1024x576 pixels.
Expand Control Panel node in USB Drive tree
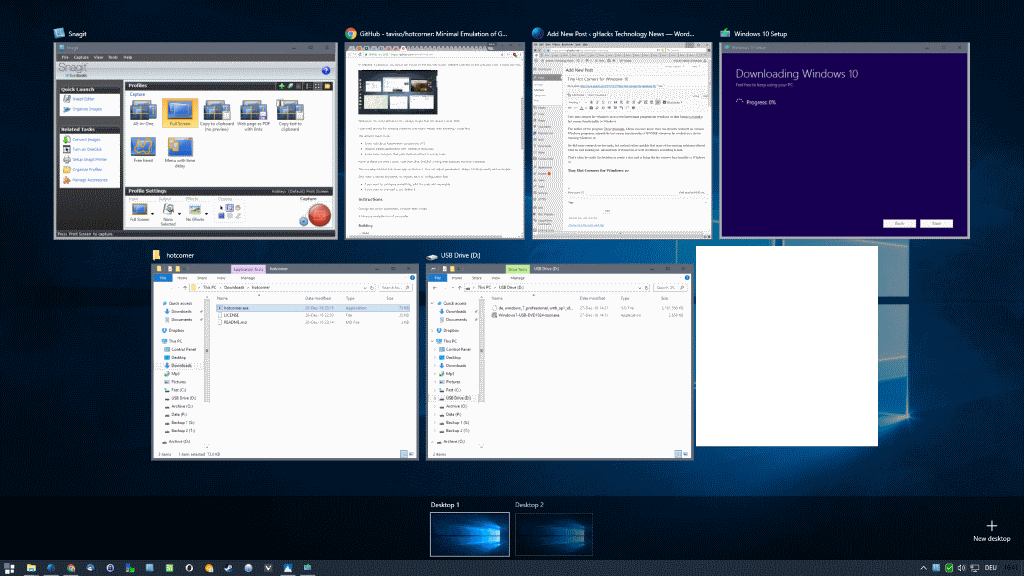(436, 349)
